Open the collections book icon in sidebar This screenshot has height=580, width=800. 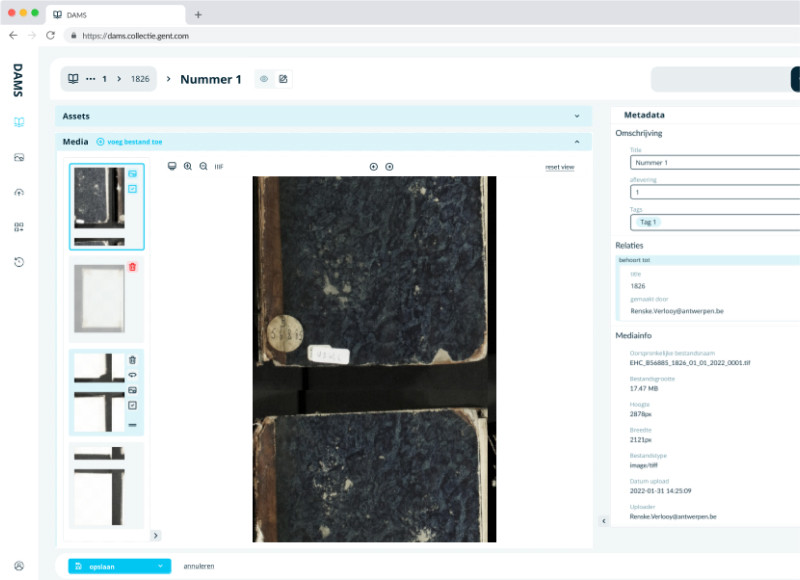19,122
